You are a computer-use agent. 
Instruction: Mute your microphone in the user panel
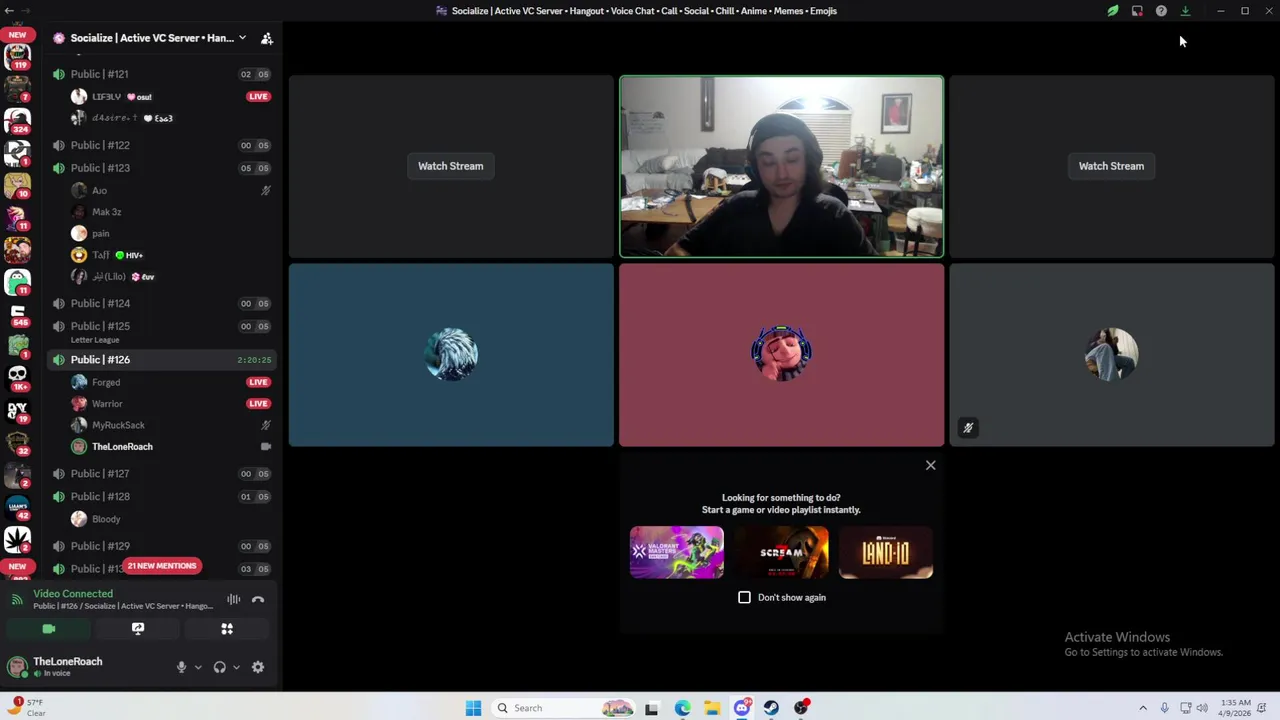(x=181, y=667)
